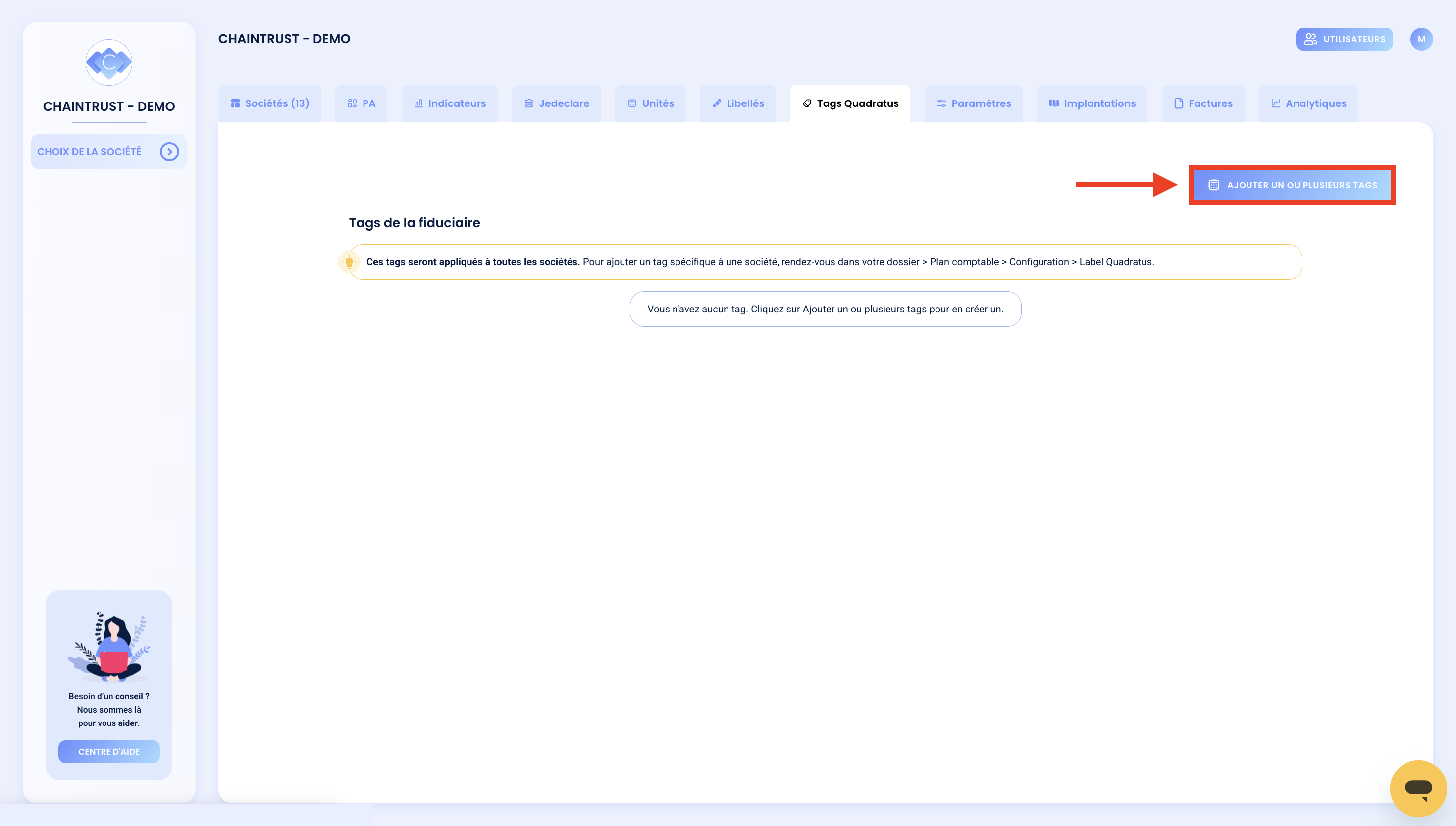Switch to the Jedeclare tab
The height and width of the screenshot is (826, 1456).
[557, 103]
